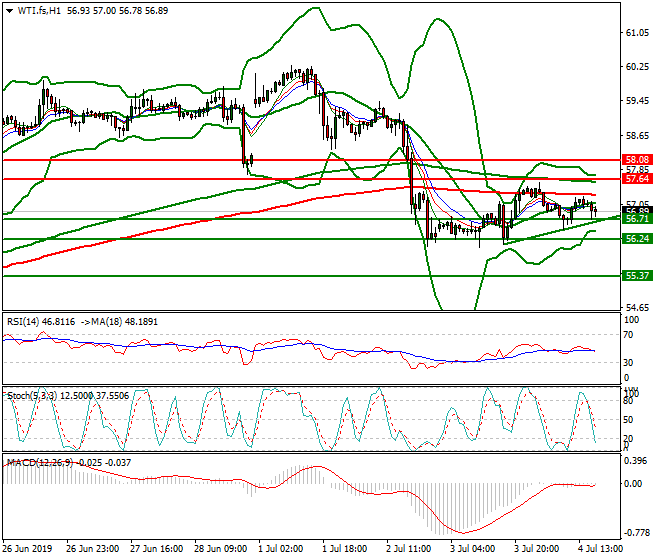Screen dimensions: 660x560
Task: Select the 2 Jul 11:00 time label
Action: [x=408, y=549]
